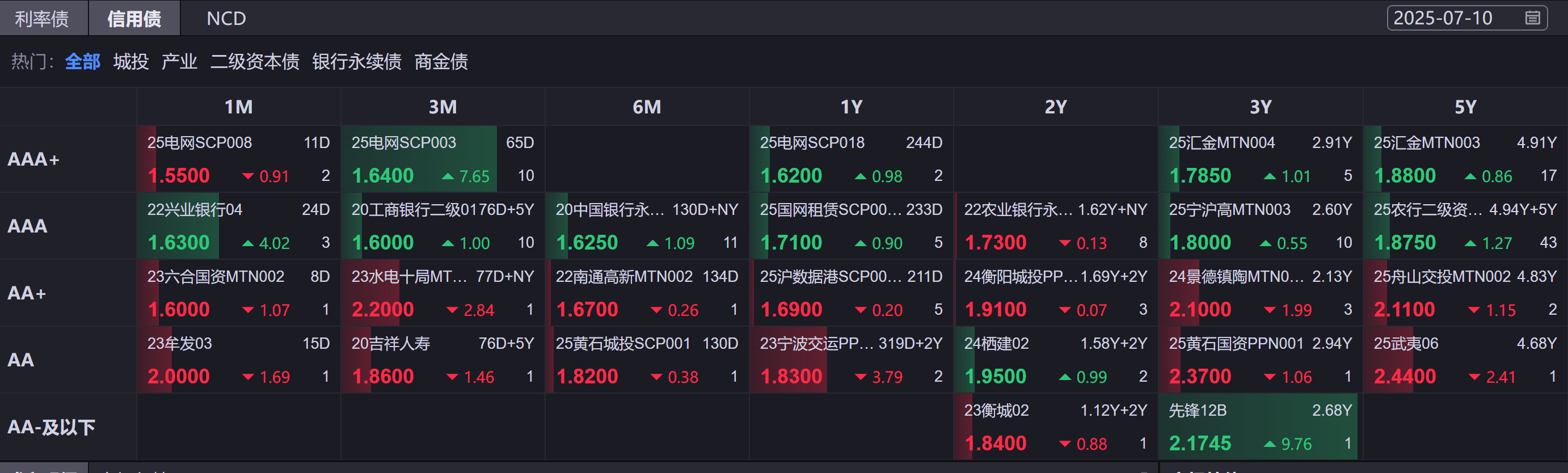Click the date field 2025-07-10

tap(1443, 18)
